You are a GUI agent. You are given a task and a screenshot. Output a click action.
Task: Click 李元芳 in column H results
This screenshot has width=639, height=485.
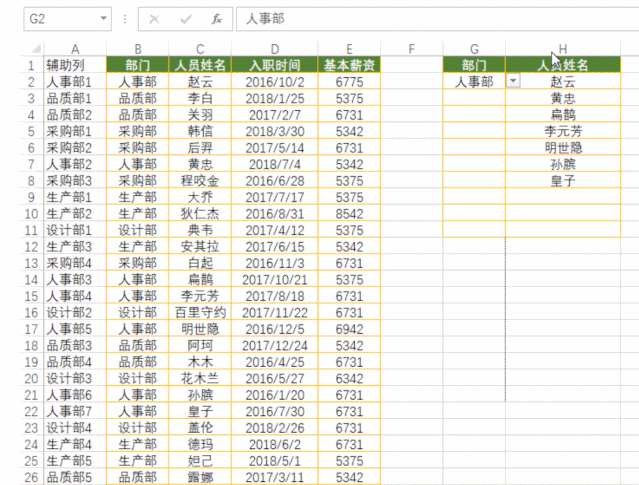click(563, 131)
